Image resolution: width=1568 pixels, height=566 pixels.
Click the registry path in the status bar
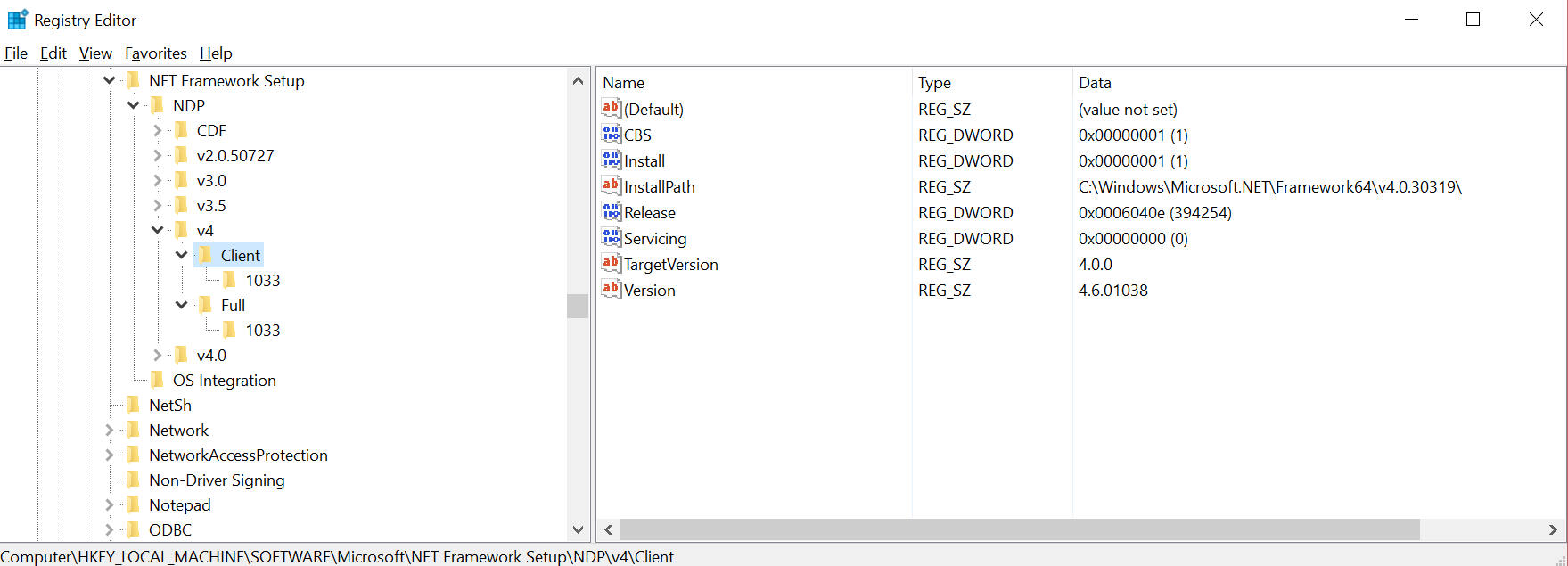click(338, 556)
